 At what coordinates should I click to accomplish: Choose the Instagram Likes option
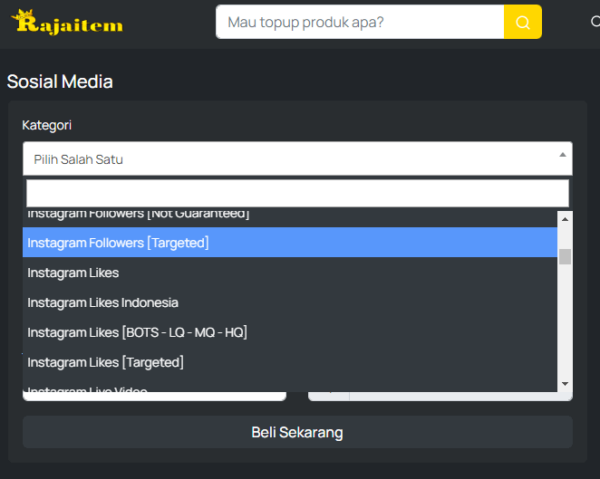tap(290, 272)
